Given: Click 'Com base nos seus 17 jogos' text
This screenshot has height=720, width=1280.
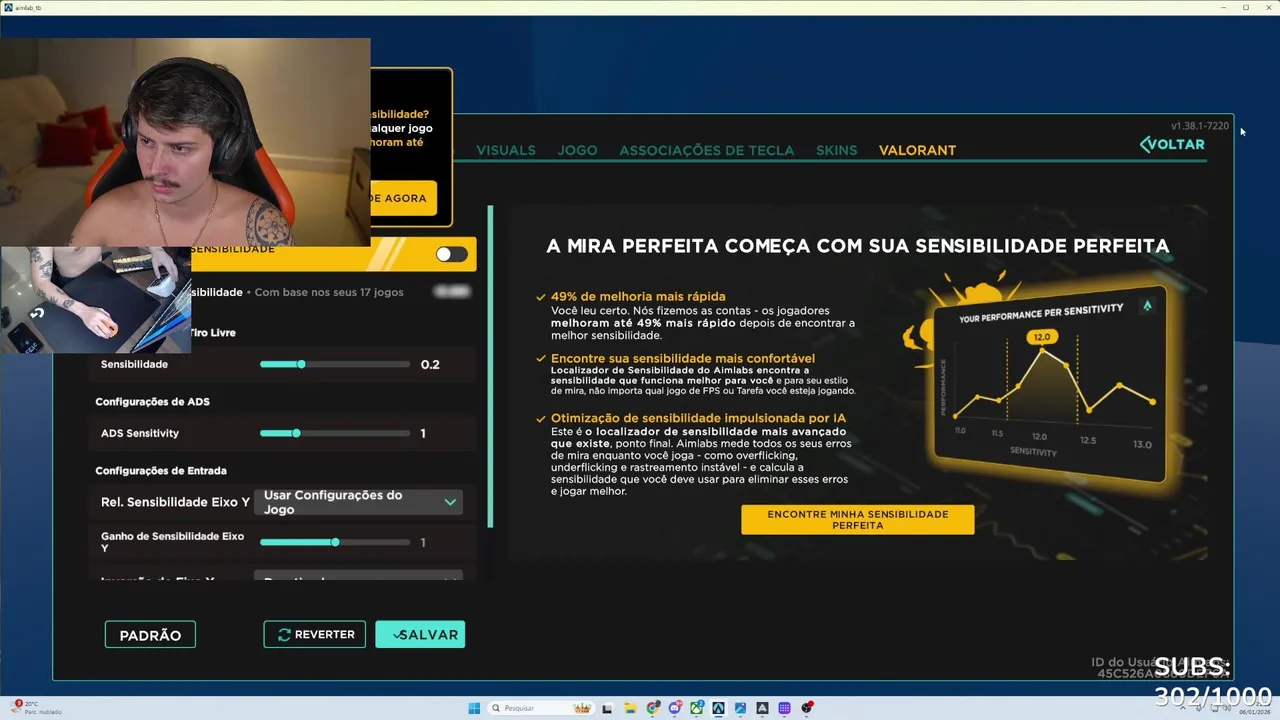Looking at the screenshot, I should coord(329,292).
